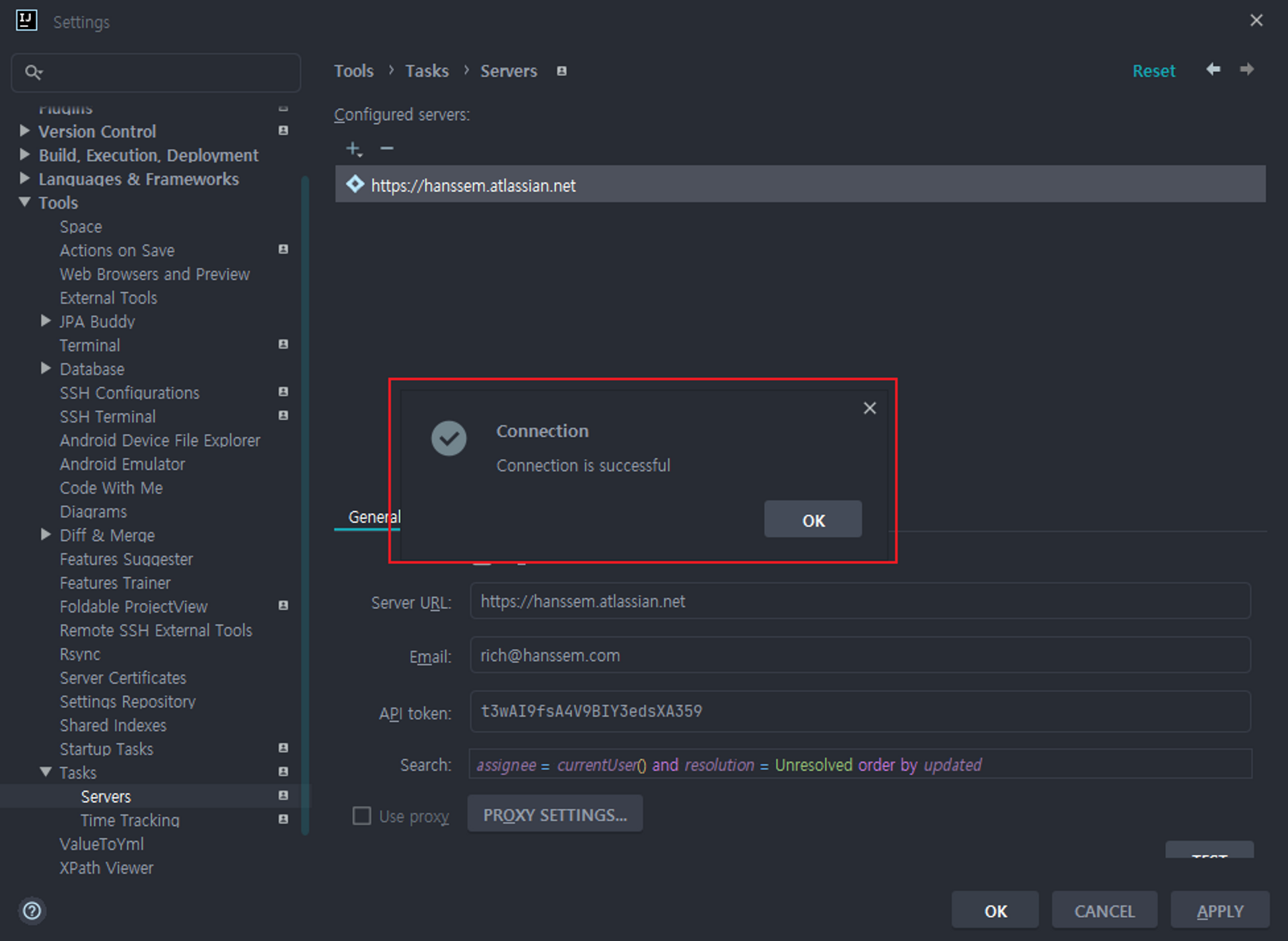The height and width of the screenshot is (941, 1288).
Task: Click the help question mark icon
Action: (x=32, y=911)
